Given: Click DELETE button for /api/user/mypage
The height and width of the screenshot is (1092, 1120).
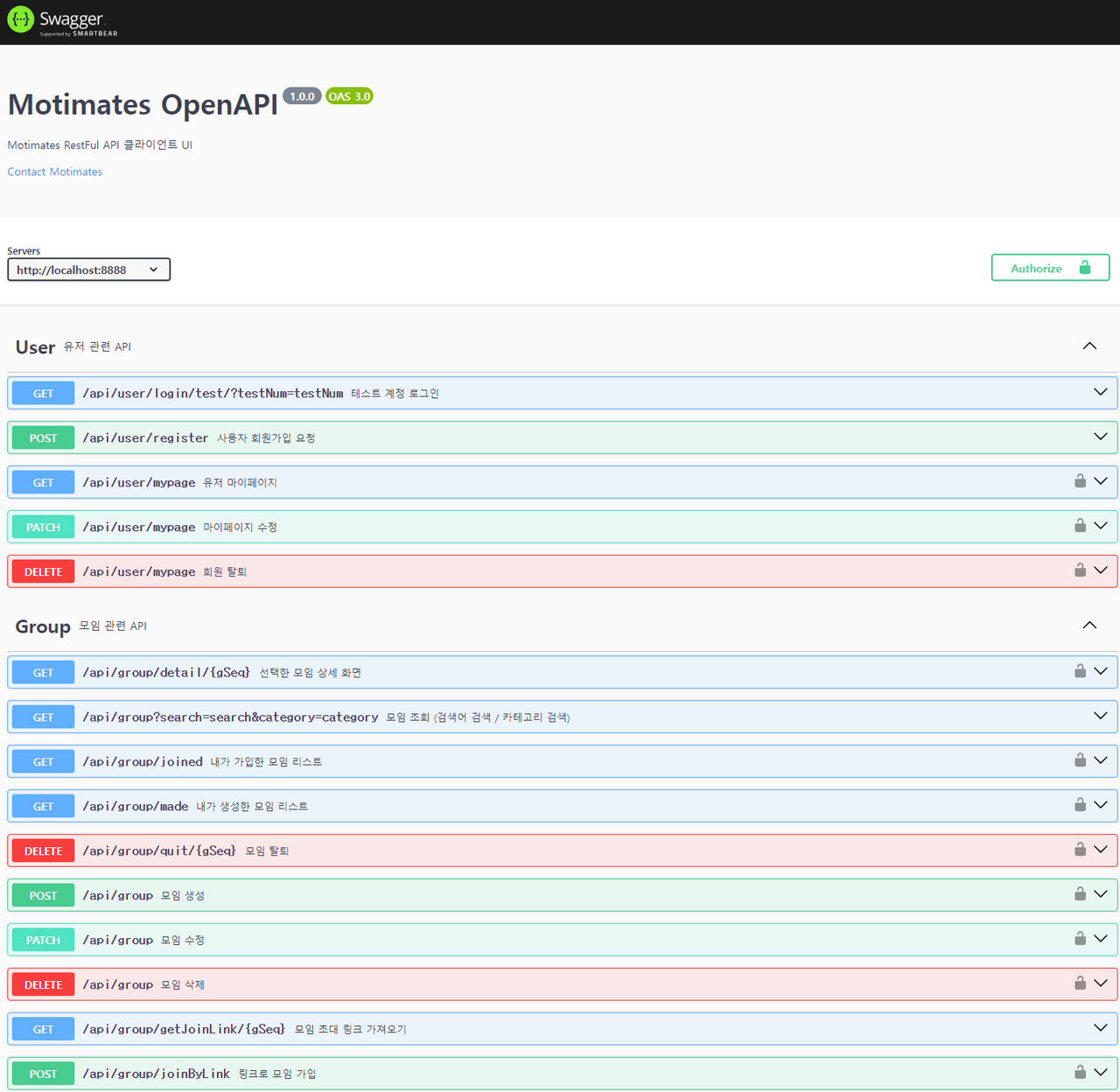Looking at the screenshot, I should pos(43,572).
